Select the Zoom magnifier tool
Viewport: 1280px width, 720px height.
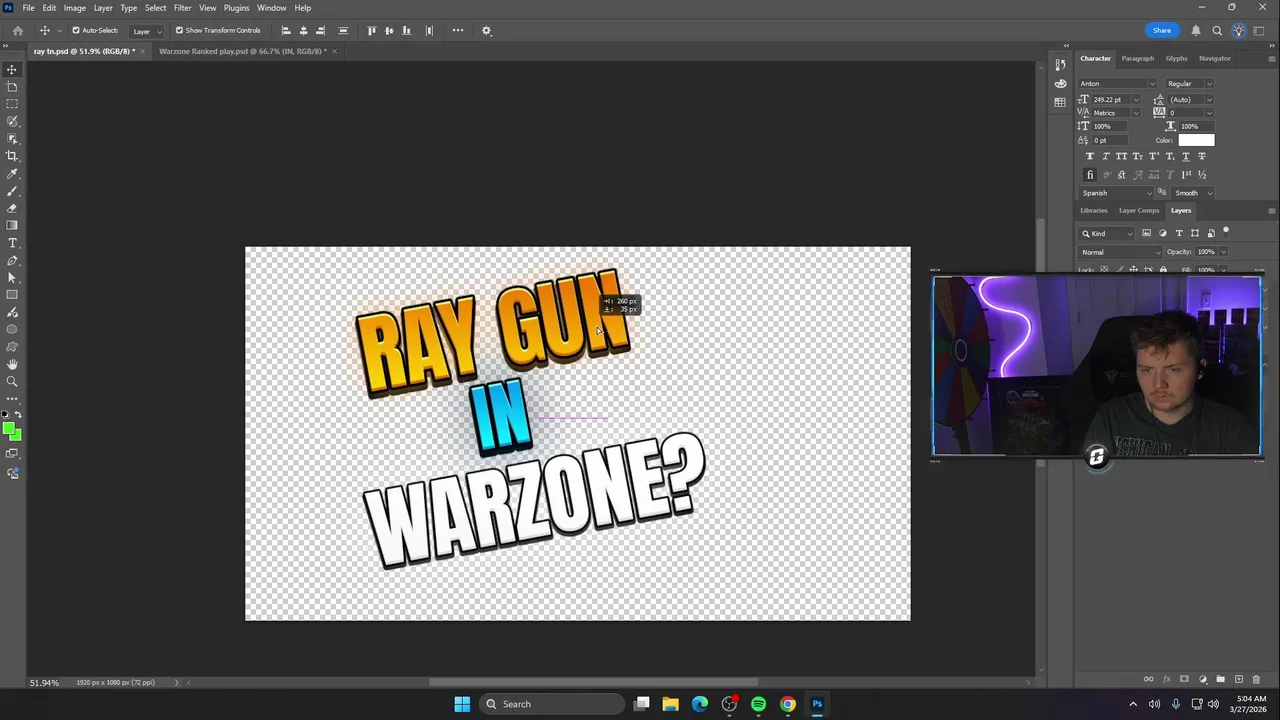tap(12, 381)
